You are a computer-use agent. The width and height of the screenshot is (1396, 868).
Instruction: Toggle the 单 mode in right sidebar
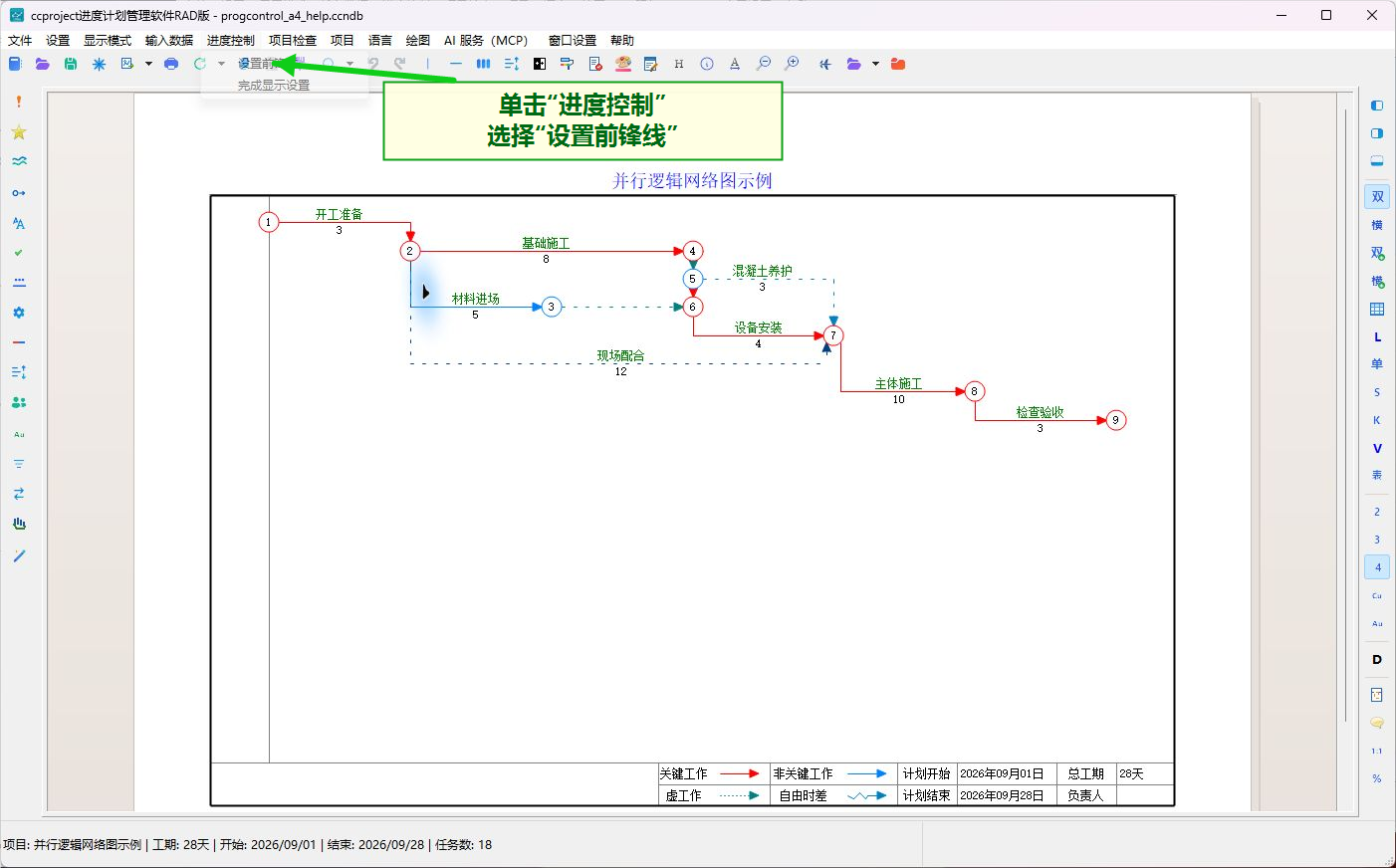coord(1377,364)
